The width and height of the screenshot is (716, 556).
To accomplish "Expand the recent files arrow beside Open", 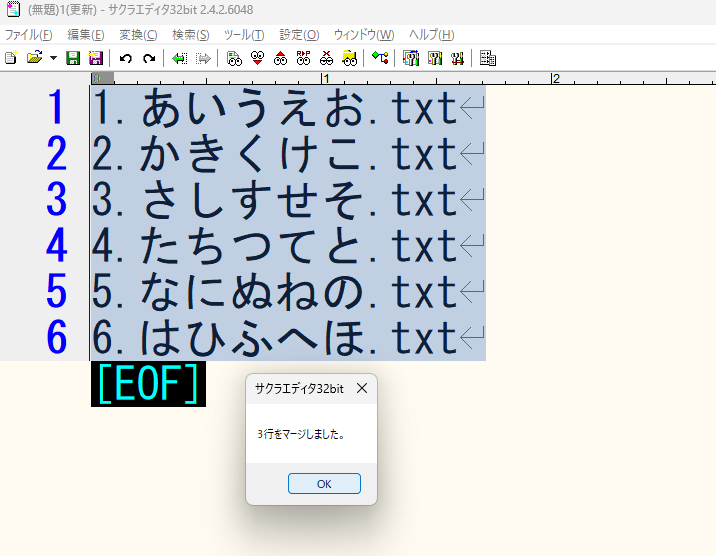I will (53, 58).
